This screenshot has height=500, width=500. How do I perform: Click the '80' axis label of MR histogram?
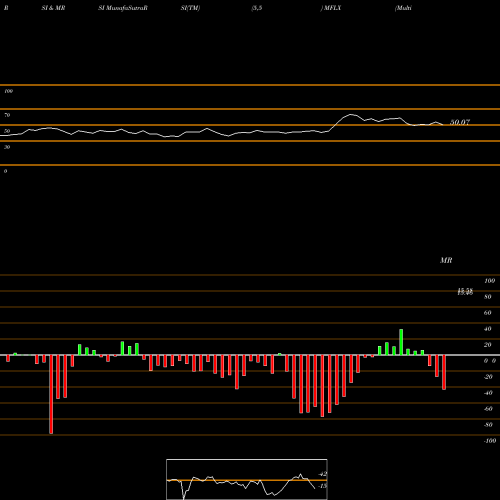[488, 297]
